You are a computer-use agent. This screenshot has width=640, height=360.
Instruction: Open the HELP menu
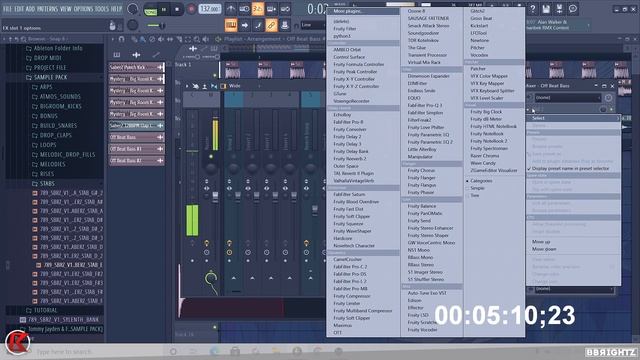point(116,9)
